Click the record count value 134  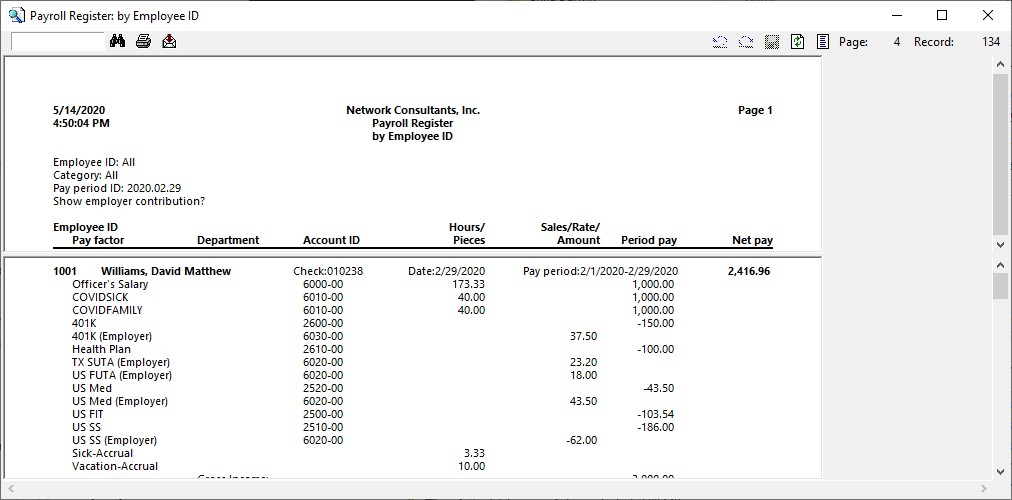click(991, 42)
